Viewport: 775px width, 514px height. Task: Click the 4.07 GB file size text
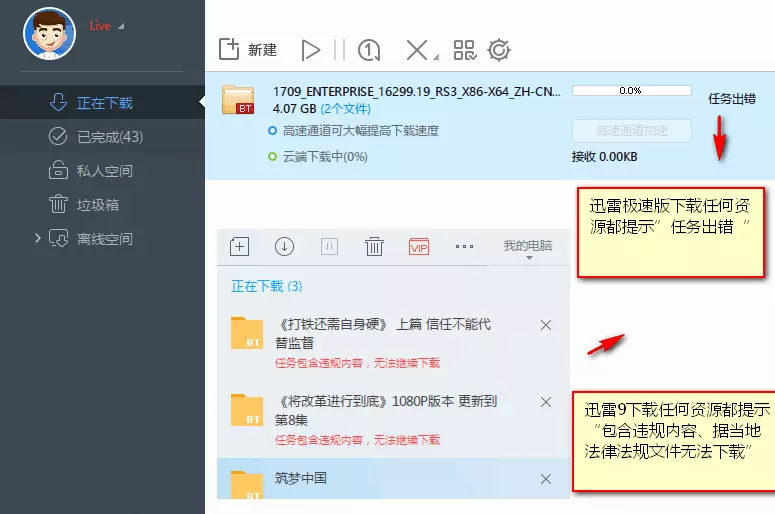click(294, 109)
